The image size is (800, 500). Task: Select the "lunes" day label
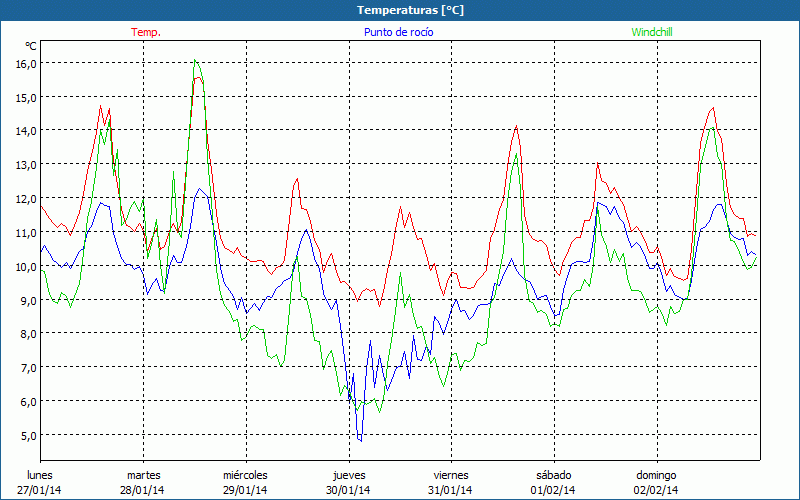[x=40, y=475]
